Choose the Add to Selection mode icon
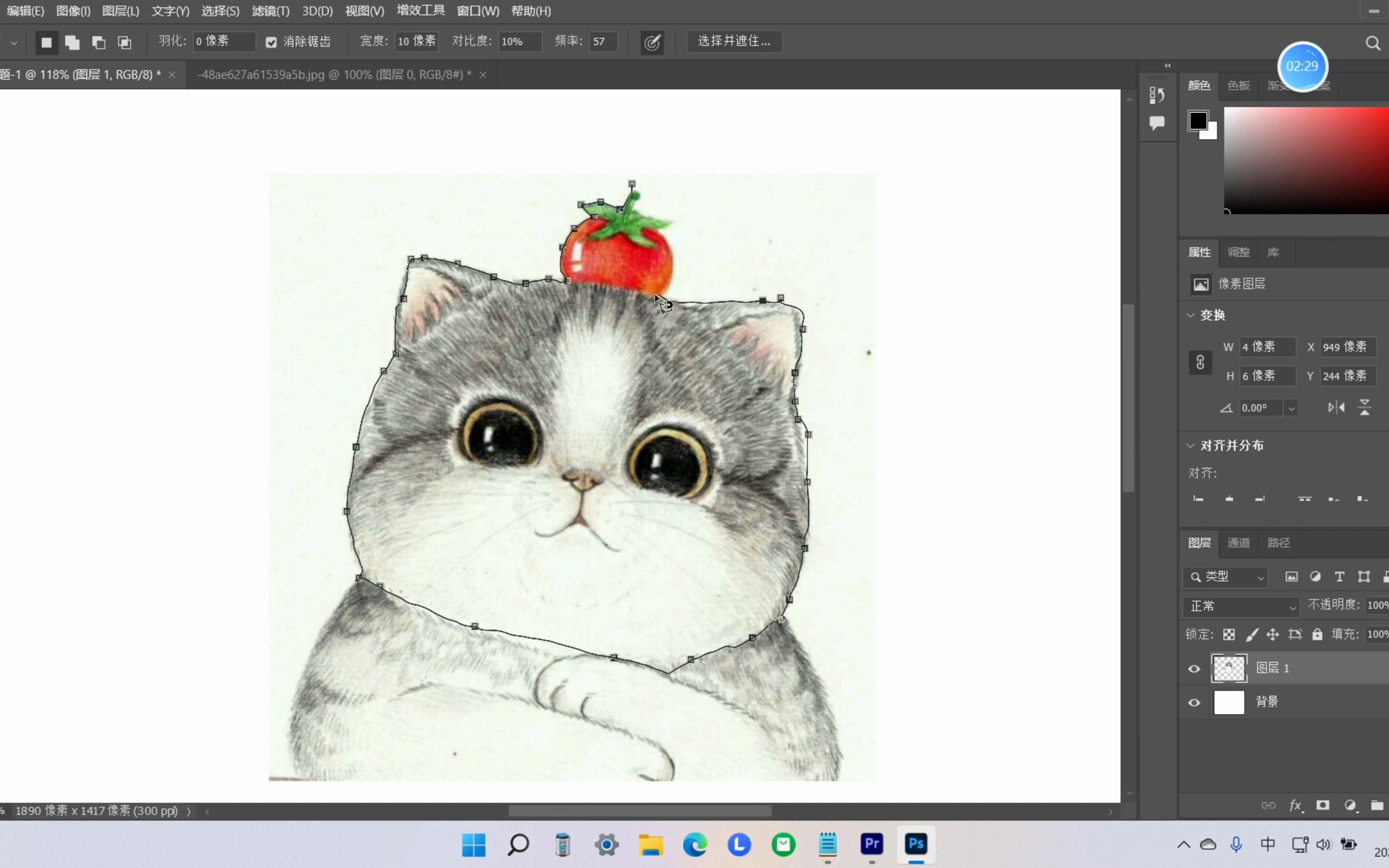1389x868 pixels. click(72, 42)
